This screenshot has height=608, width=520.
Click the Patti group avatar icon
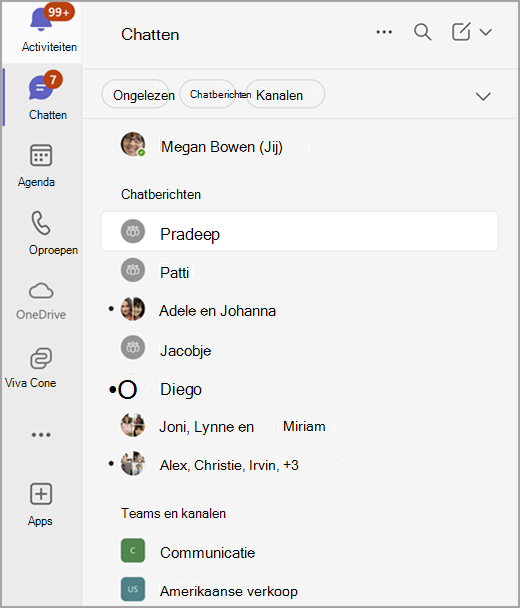click(x=133, y=270)
